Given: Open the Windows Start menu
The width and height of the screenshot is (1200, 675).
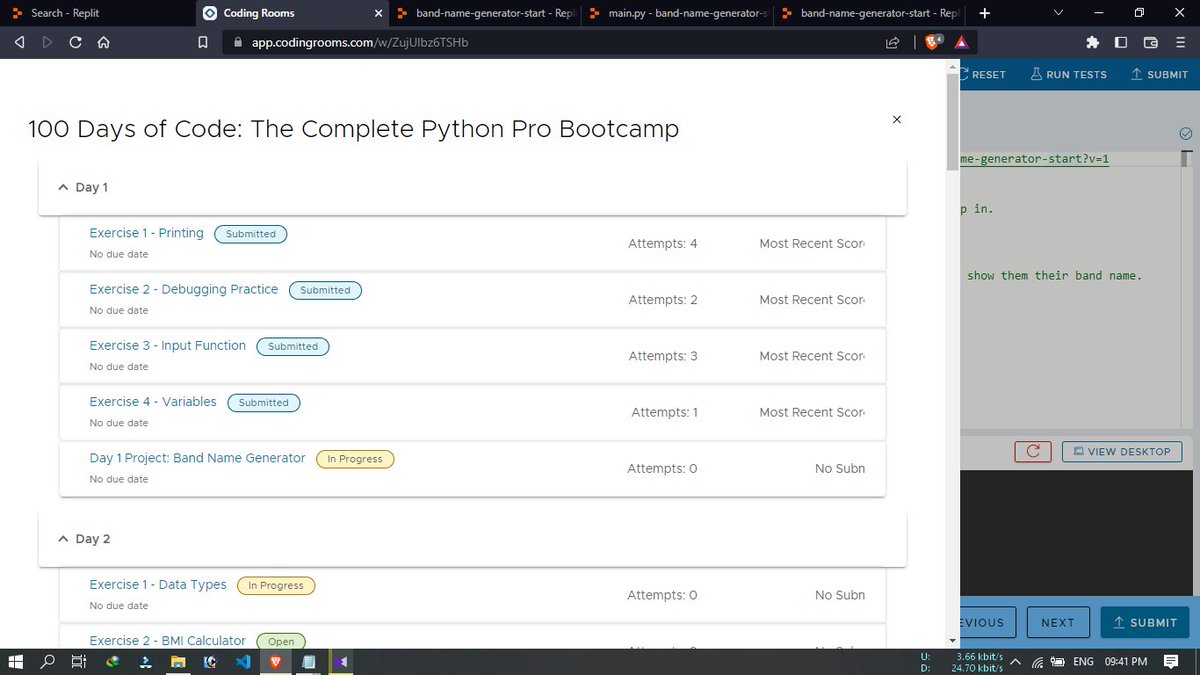Looking at the screenshot, I should coord(16,661).
